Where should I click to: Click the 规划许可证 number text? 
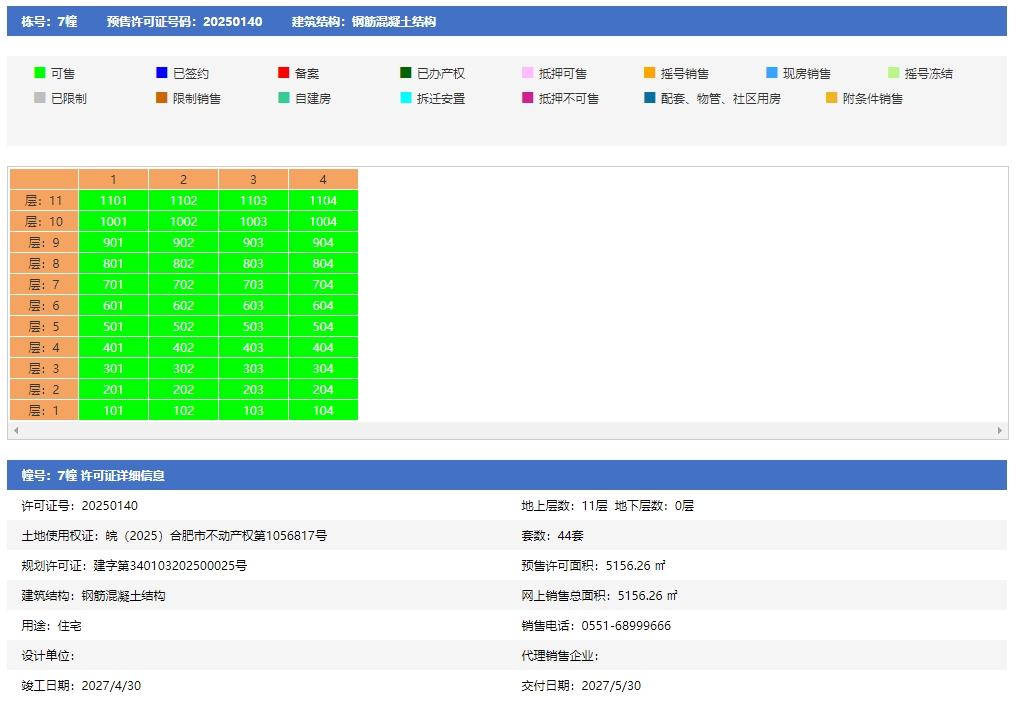tap(134, 565)
